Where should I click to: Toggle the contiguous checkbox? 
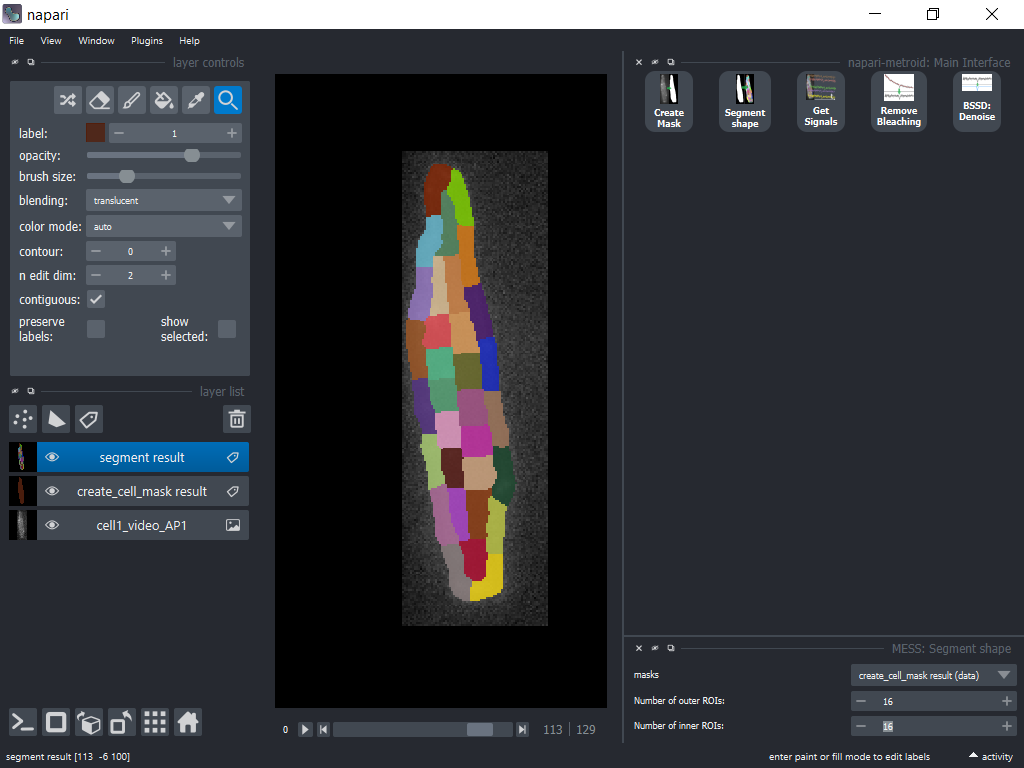pyautogui.click(x=96, y=299)
